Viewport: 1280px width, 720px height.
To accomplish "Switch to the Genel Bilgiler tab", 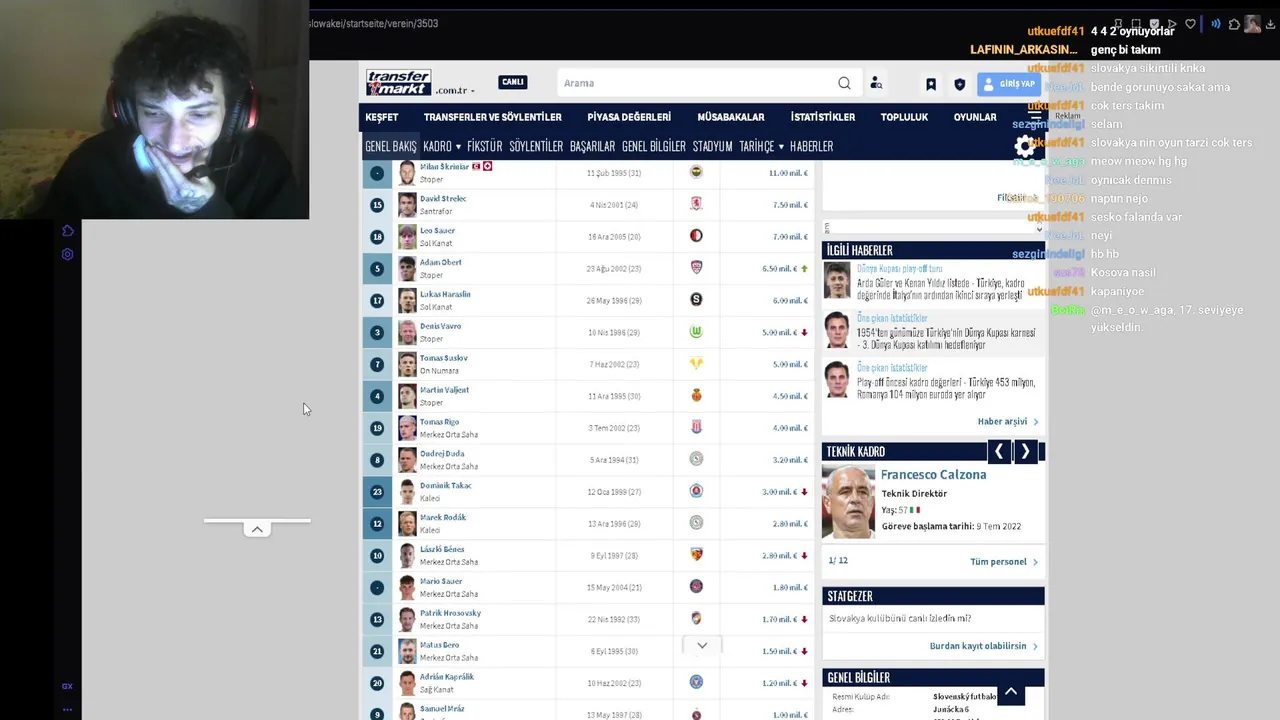I will pyautogui.click(x=654, y=146).
